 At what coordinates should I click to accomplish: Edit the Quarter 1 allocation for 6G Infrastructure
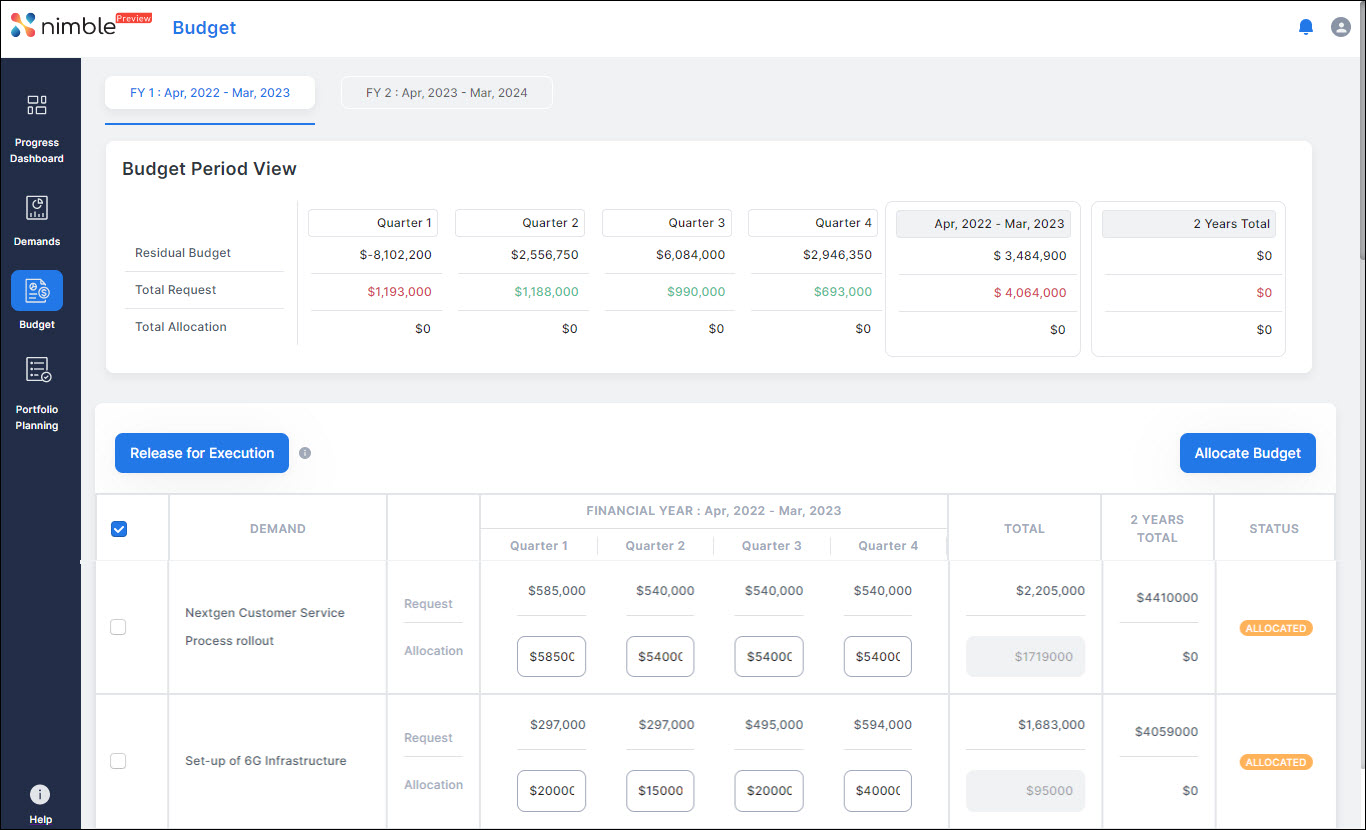point(551,791)
